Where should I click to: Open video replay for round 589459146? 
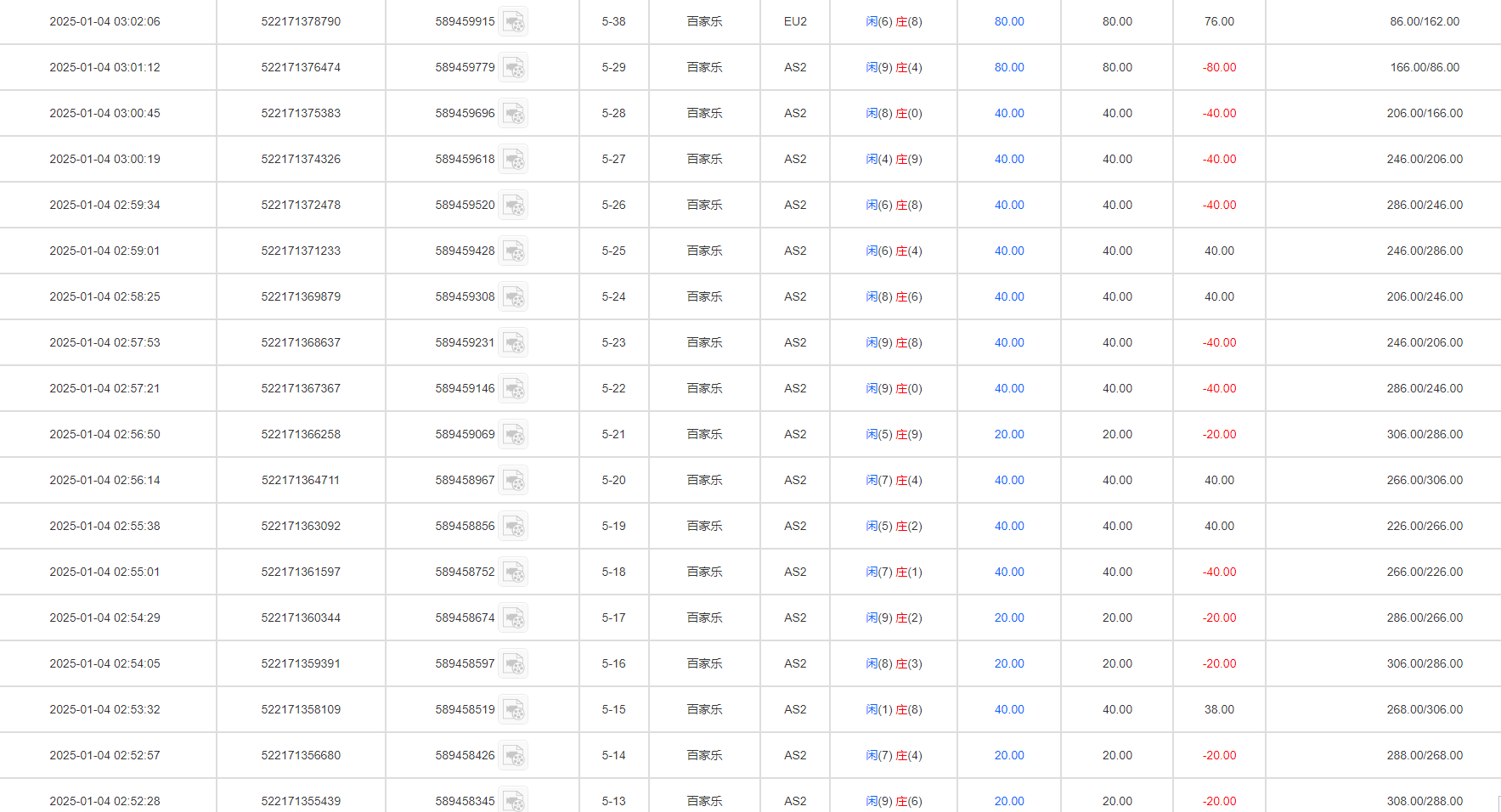point(513,389)
